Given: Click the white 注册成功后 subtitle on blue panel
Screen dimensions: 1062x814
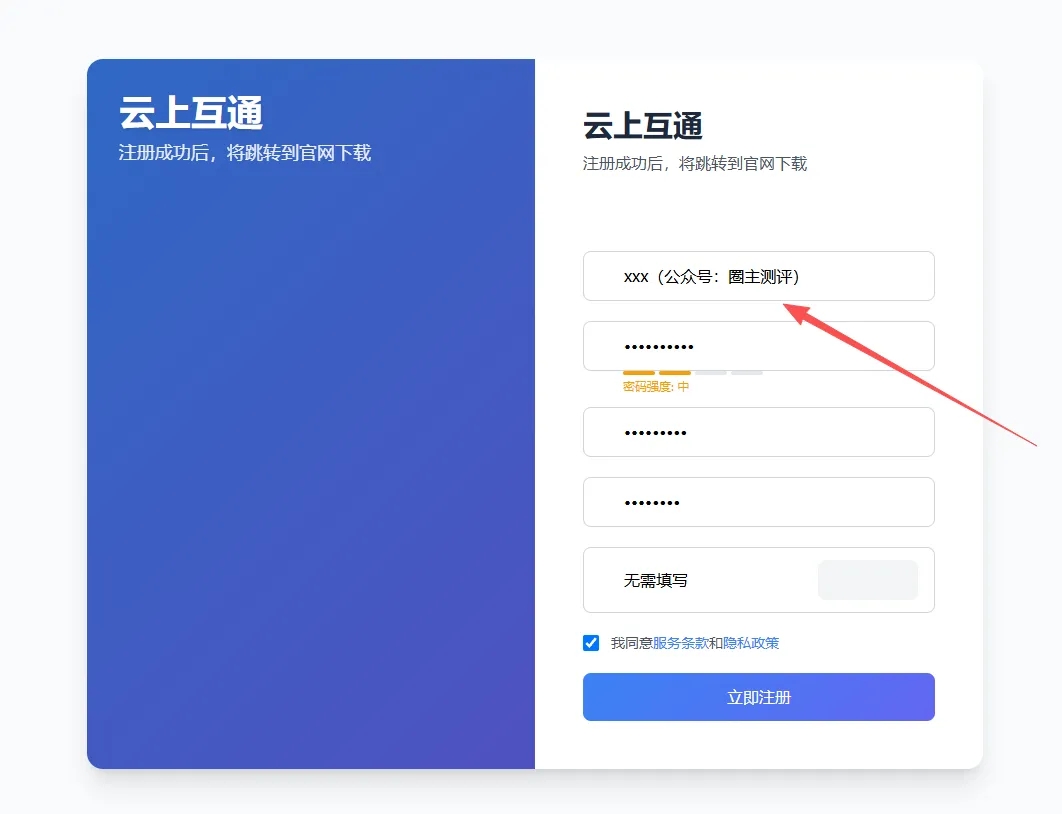Looking at the screenshot, I should pyautogui.click(x=245, y=153).
